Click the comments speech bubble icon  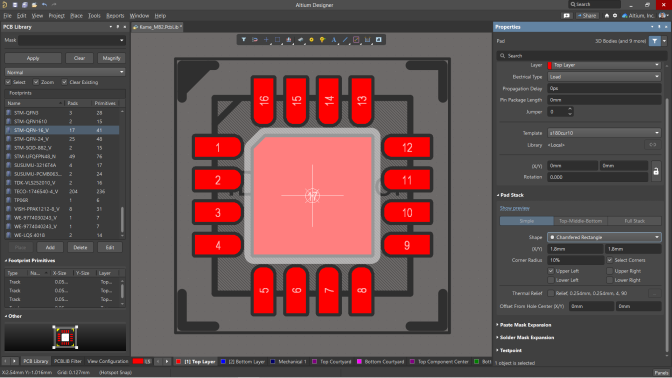click(567, 15)
